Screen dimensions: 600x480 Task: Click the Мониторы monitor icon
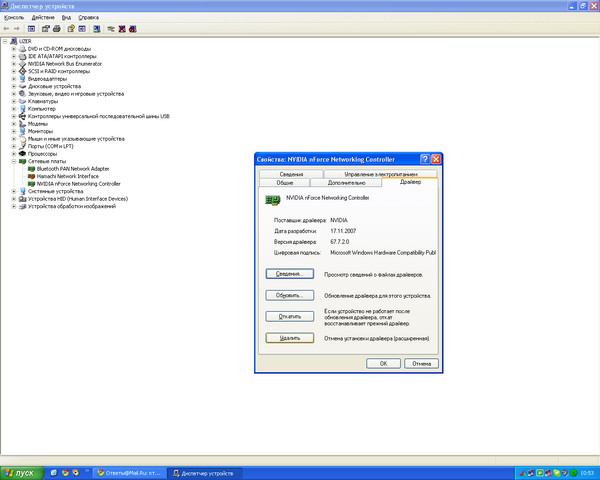23,131
